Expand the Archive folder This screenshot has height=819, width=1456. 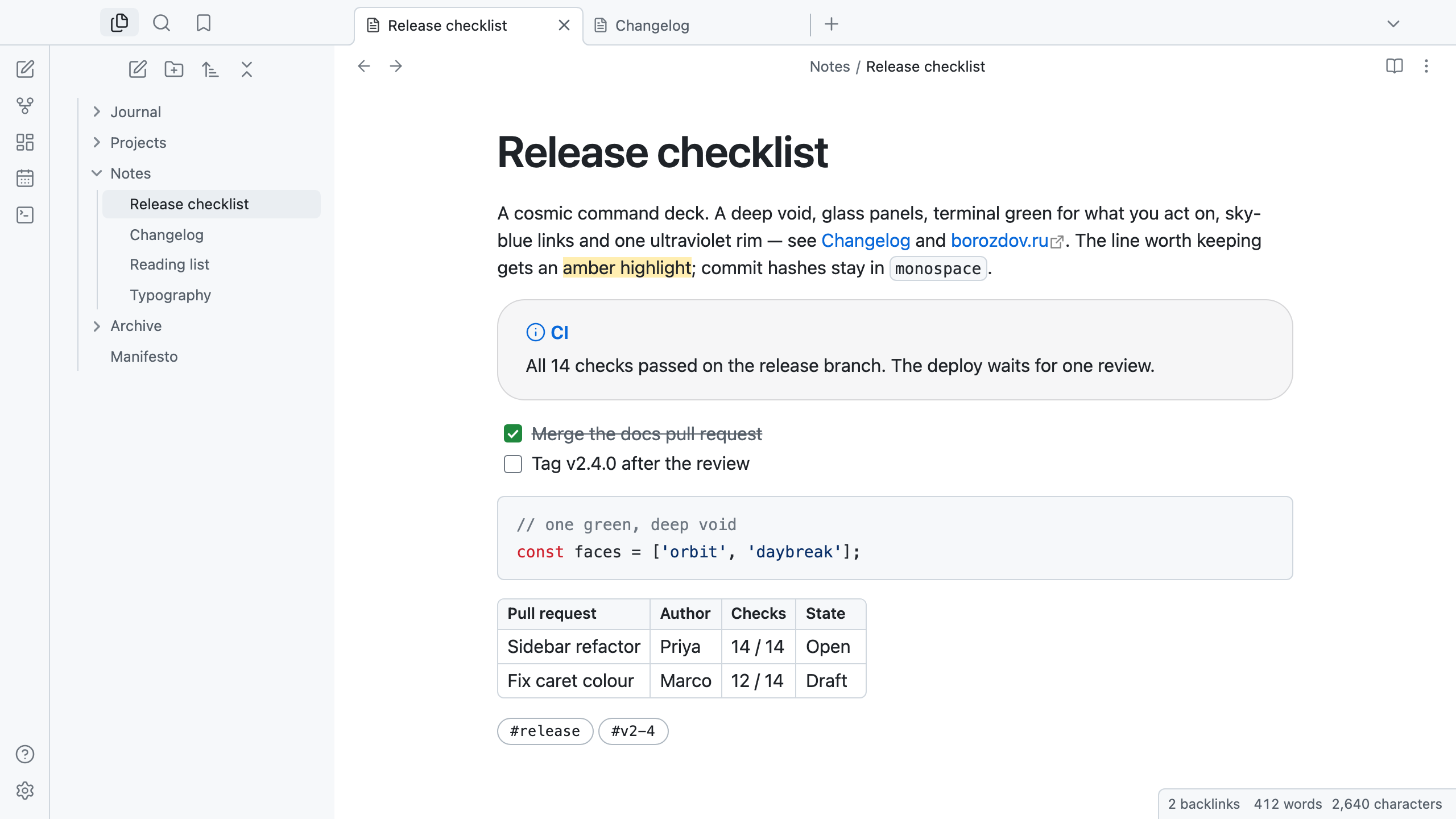97,326
